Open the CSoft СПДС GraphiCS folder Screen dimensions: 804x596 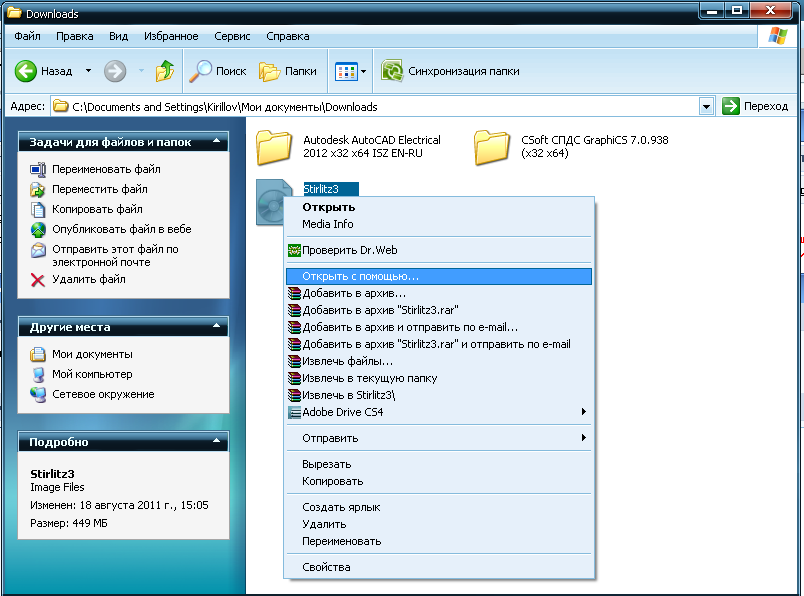pos(491,147)
